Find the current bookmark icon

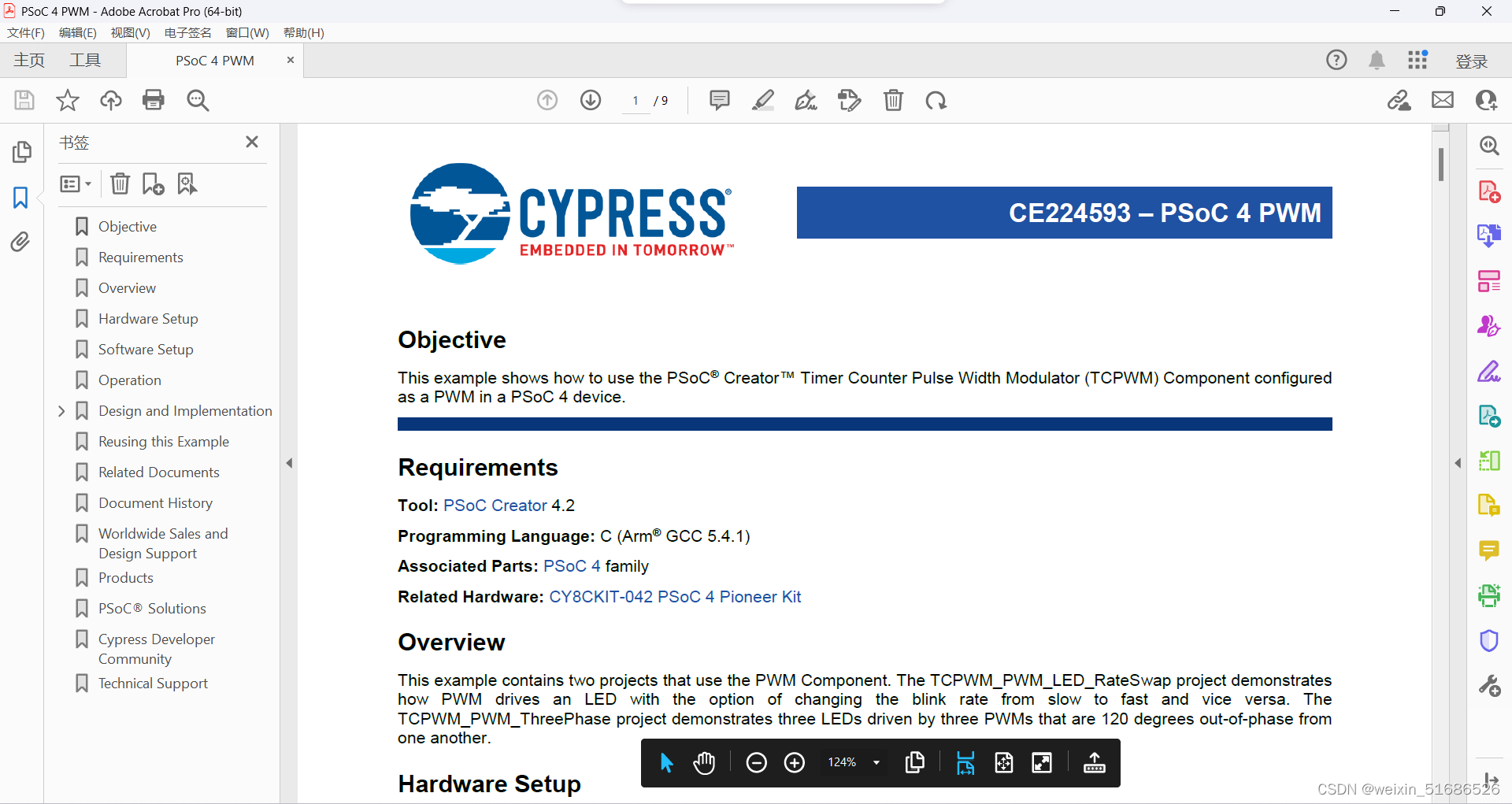(x=187, y=183)
